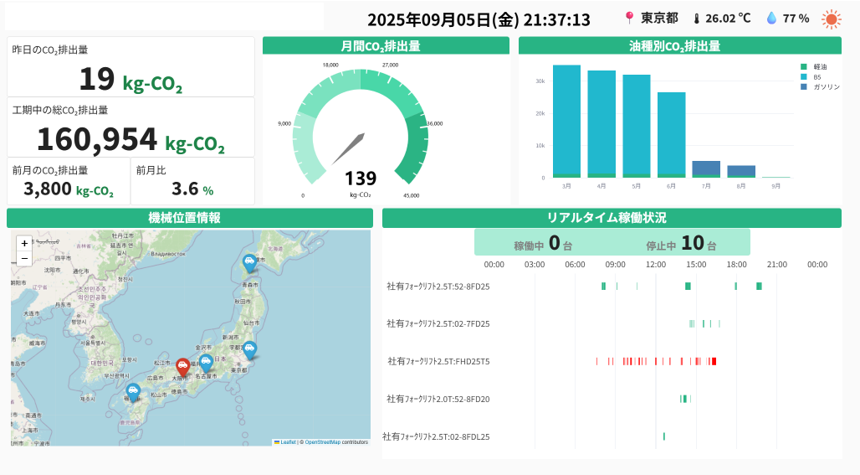Click the 18,000 gauge tick label
860x475 pixels.
(331, 65)
